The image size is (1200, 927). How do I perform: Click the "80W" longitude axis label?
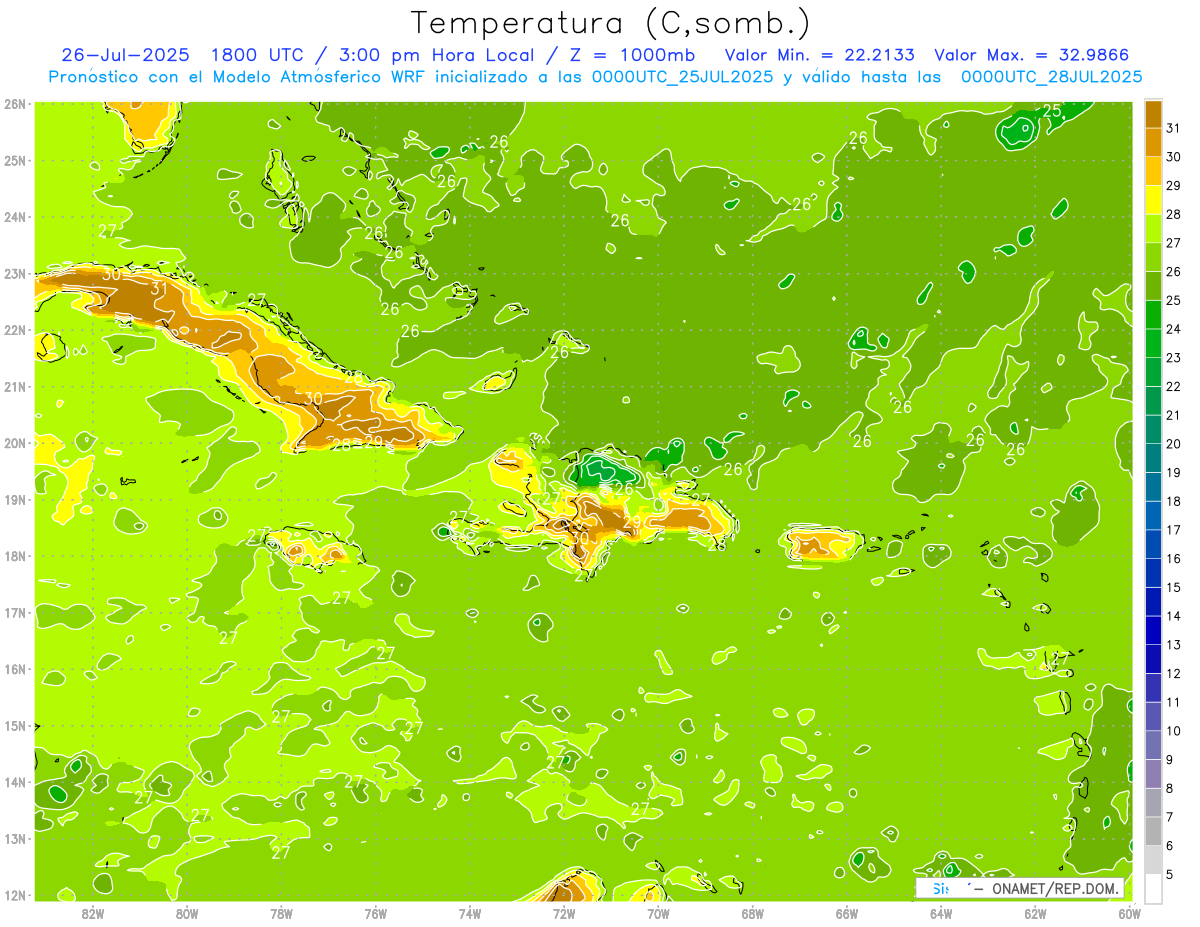tap(186, 912)
